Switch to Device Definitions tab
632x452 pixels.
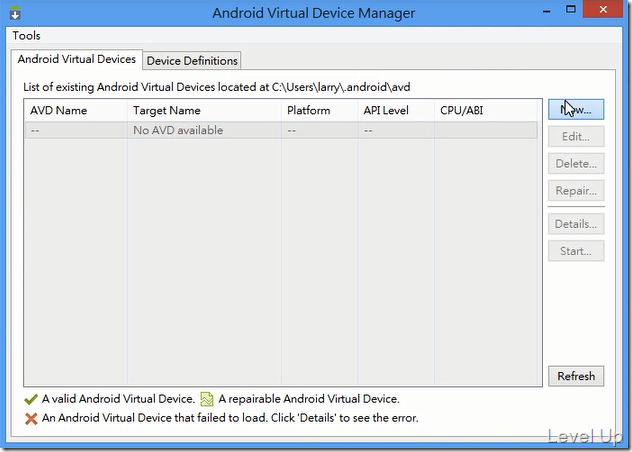tap(192, 61)
